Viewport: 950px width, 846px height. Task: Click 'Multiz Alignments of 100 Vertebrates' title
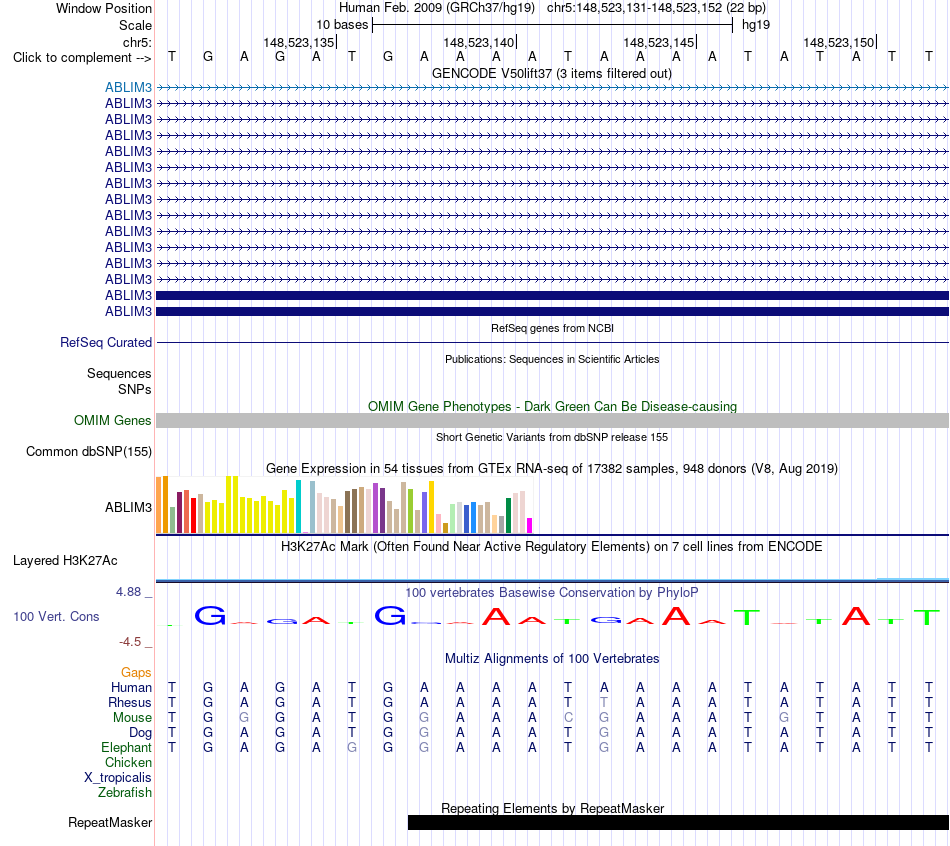pyautogui.click(x=552, y=659)
